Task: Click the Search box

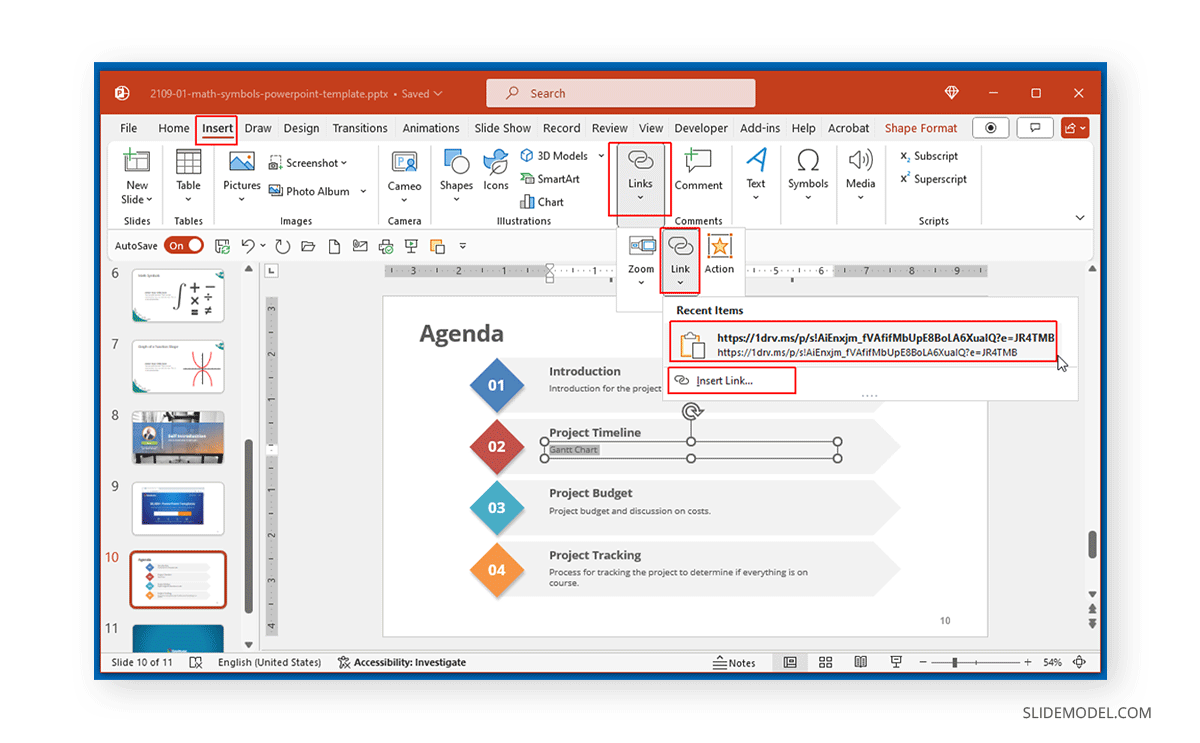Action: click(621, 93)
